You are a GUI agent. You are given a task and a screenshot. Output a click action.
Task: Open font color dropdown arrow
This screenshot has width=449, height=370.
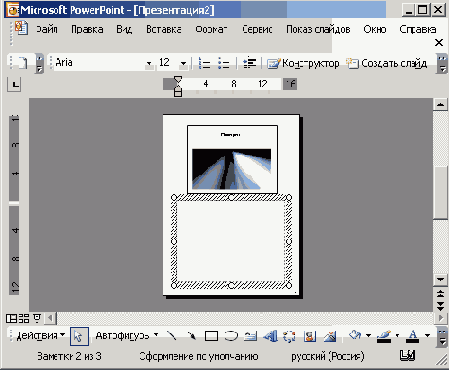427,335
